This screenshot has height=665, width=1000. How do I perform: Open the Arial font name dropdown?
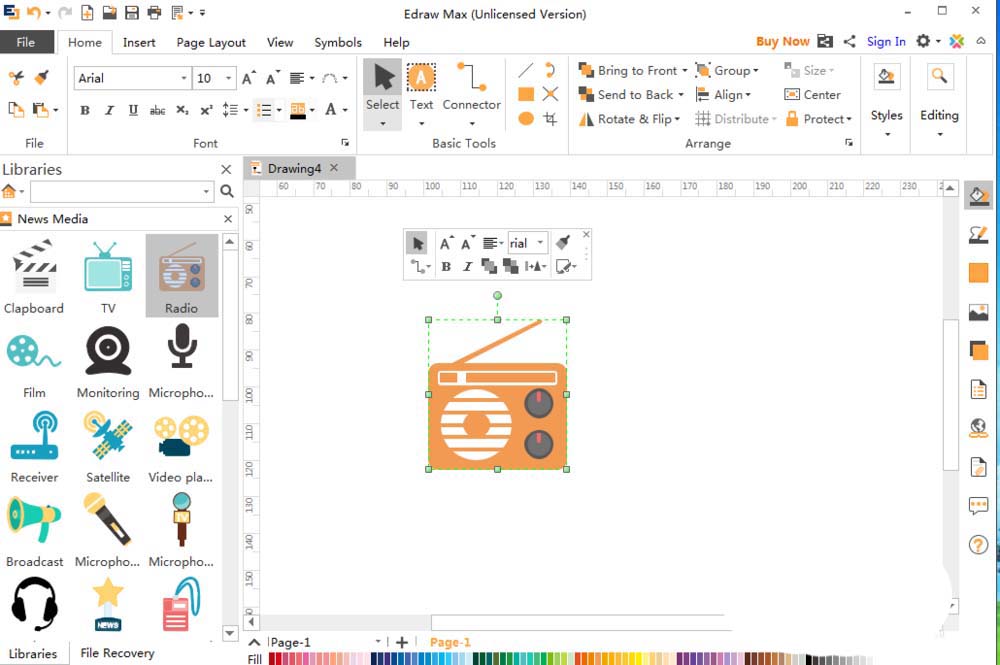184,78
